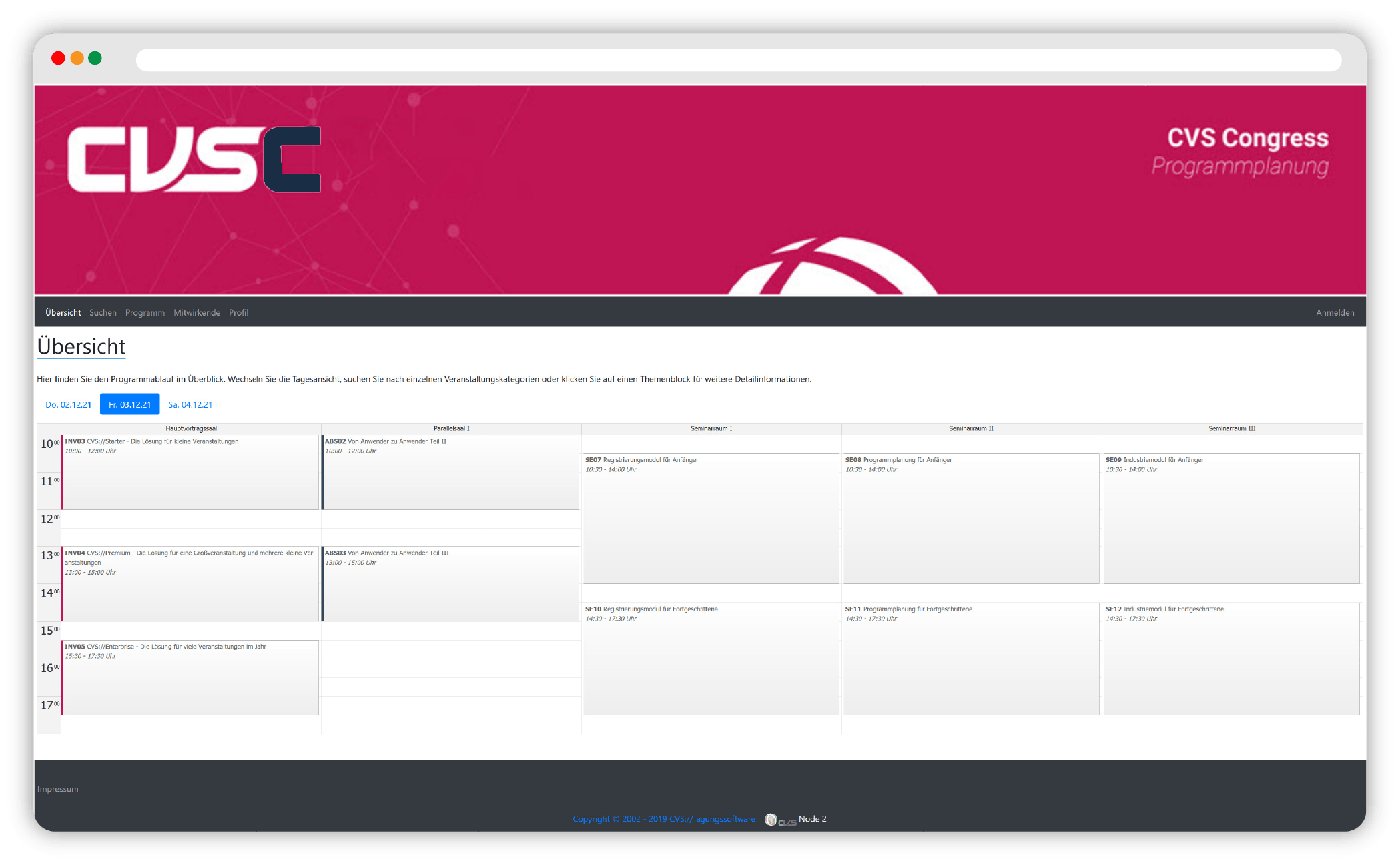Screen dimensions: 1400x865
Task: Click the CVSC logo in banner
Action: (x=194, y=159)
